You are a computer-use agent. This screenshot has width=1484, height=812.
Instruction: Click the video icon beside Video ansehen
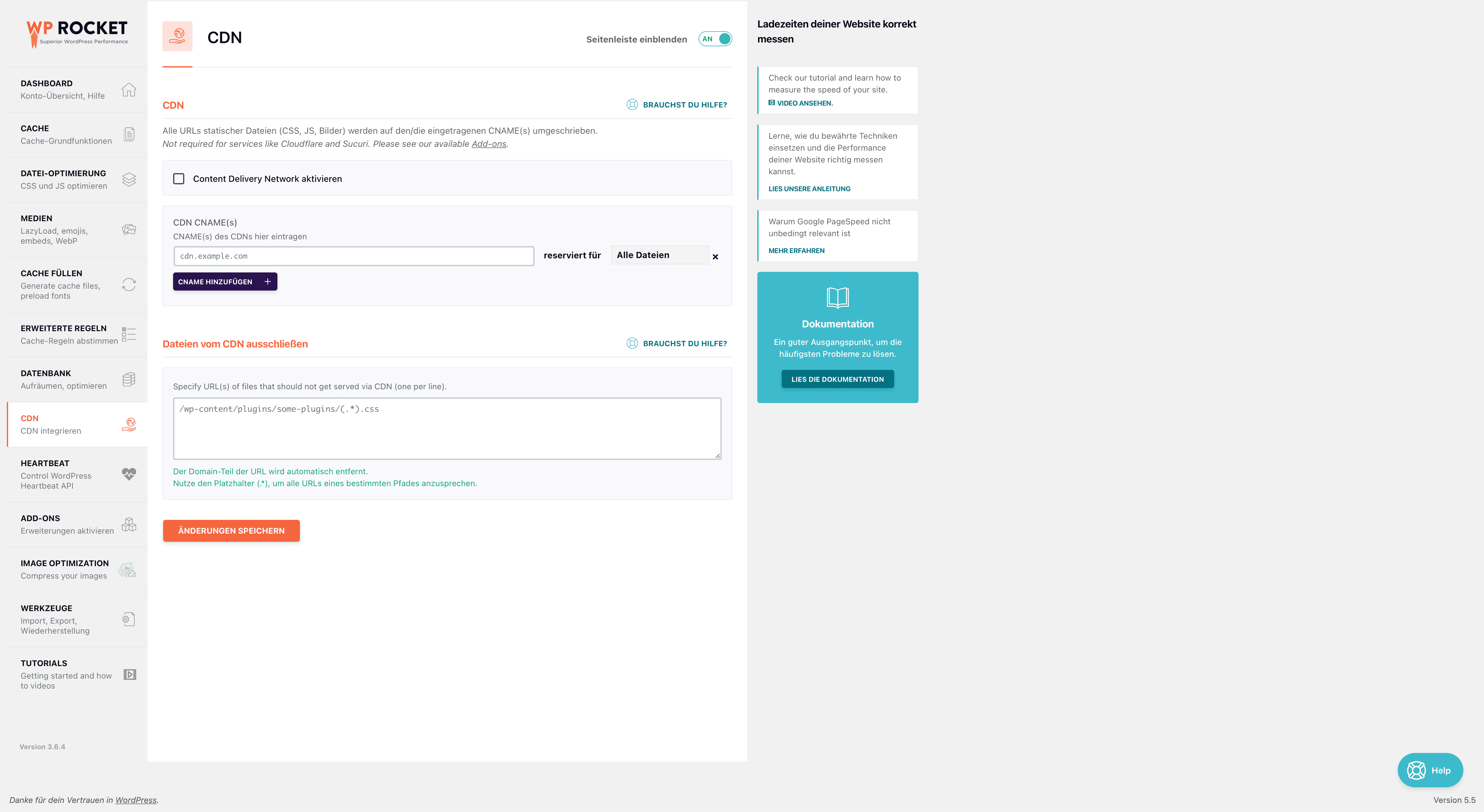pyautogui.click(x=772, y=102)
